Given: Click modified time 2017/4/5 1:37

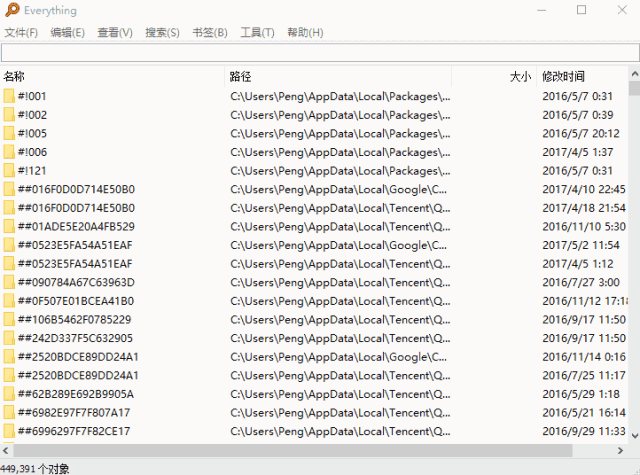Looking at the screenshot, I should (578, 152).
